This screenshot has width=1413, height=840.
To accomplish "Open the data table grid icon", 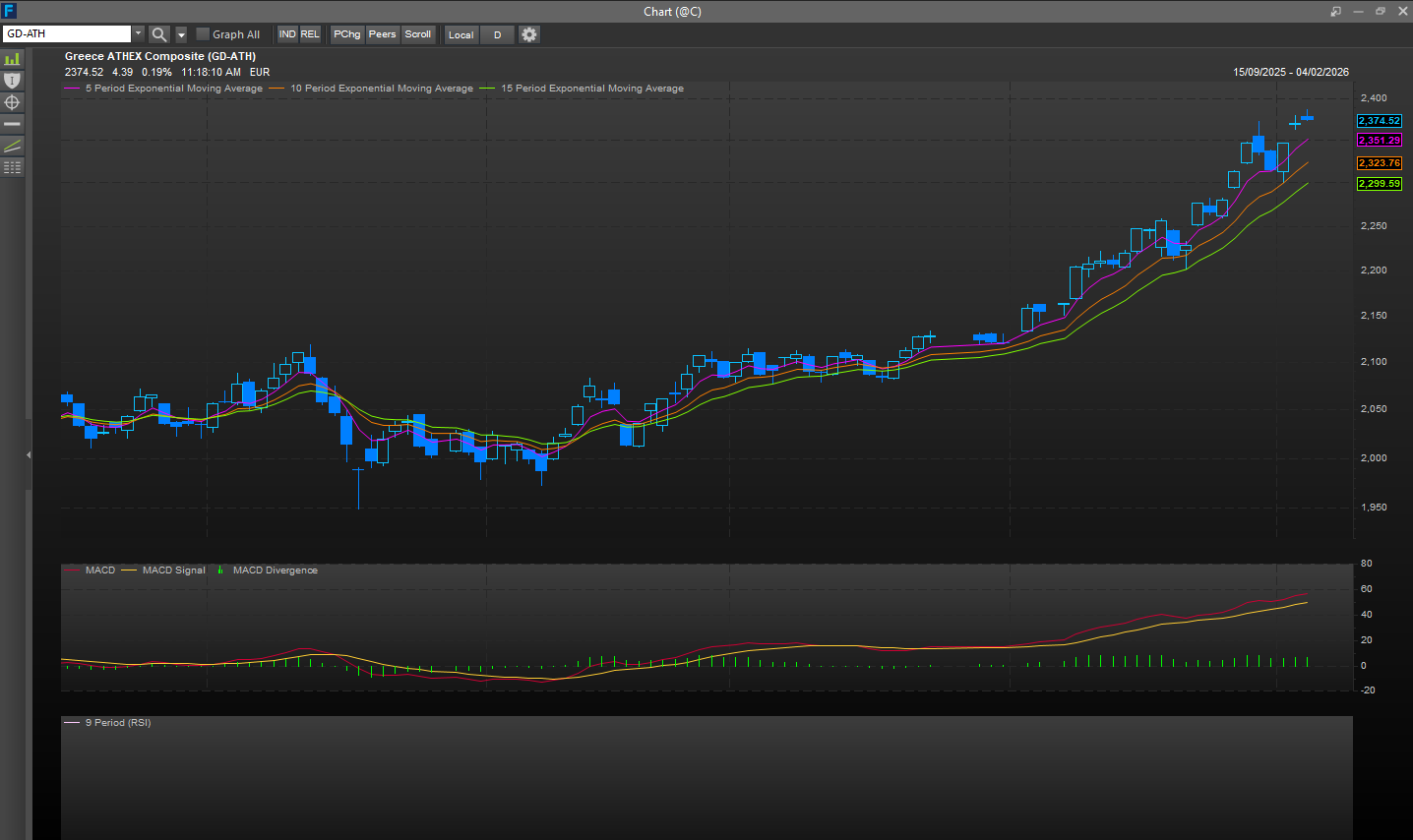I will point(12,167).
